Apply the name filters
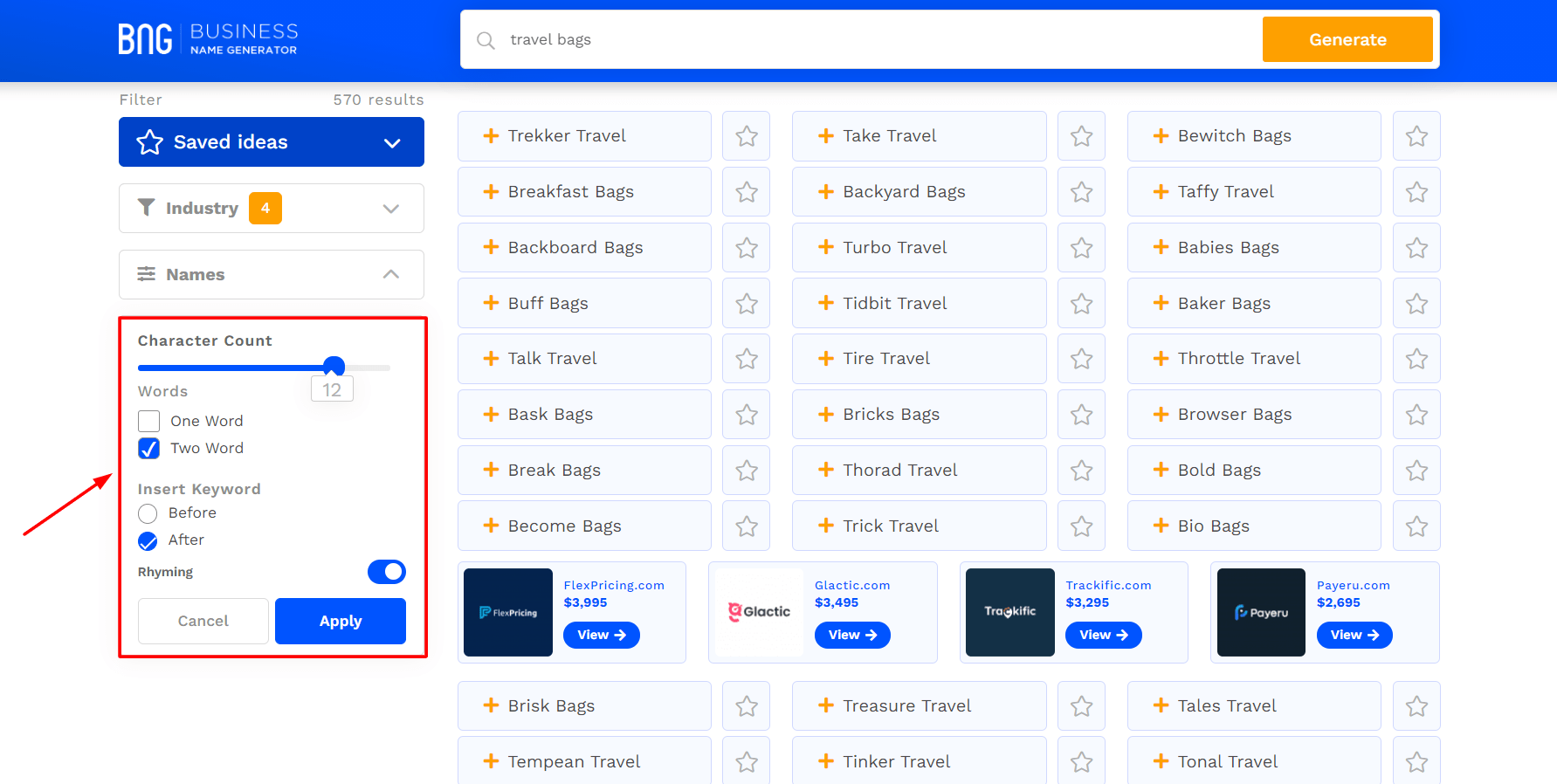Viewport: 1557px width, 784px height. (x=341, y=622)
